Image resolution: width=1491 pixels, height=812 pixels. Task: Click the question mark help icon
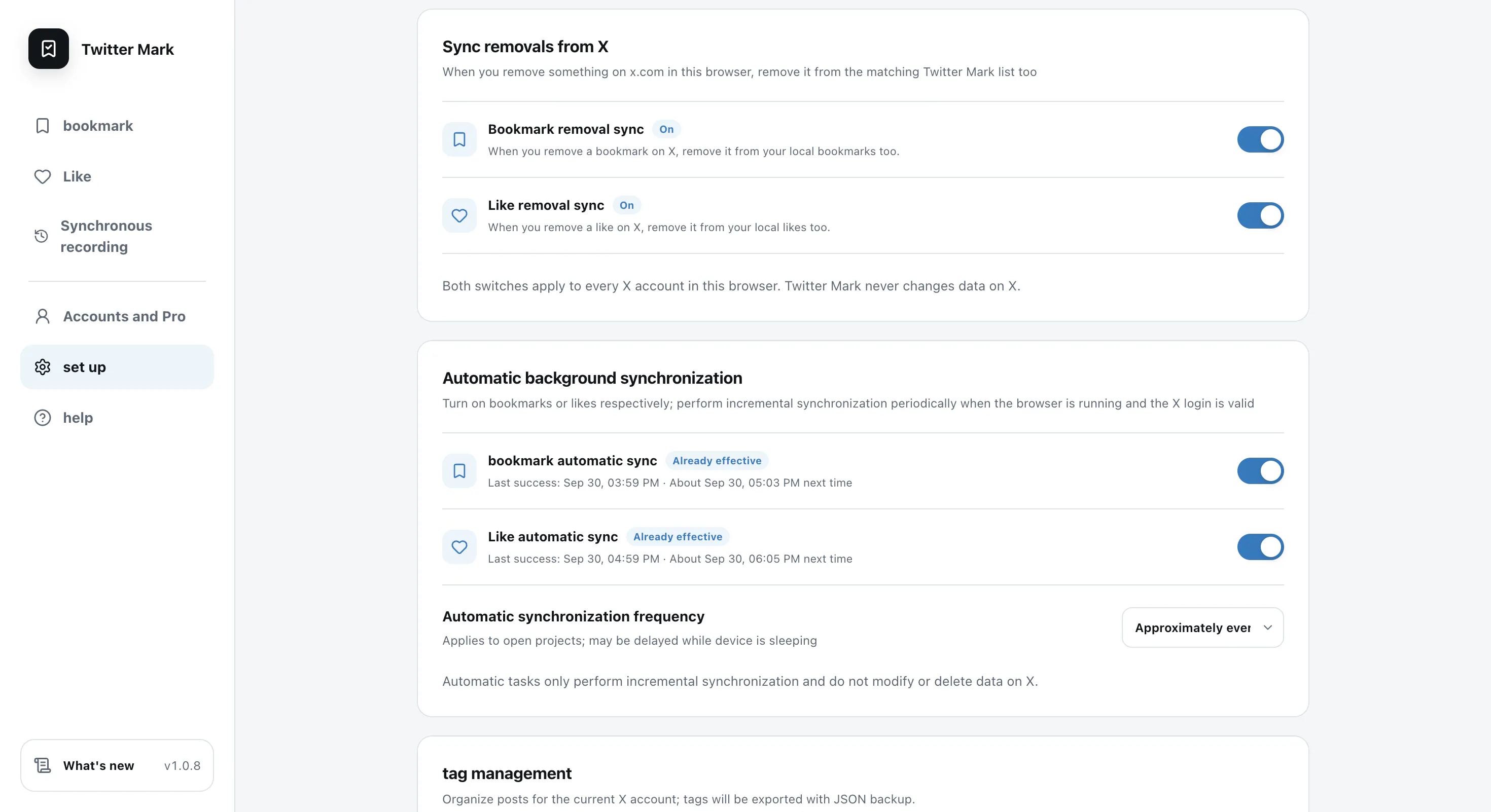(x=42, y=418)
